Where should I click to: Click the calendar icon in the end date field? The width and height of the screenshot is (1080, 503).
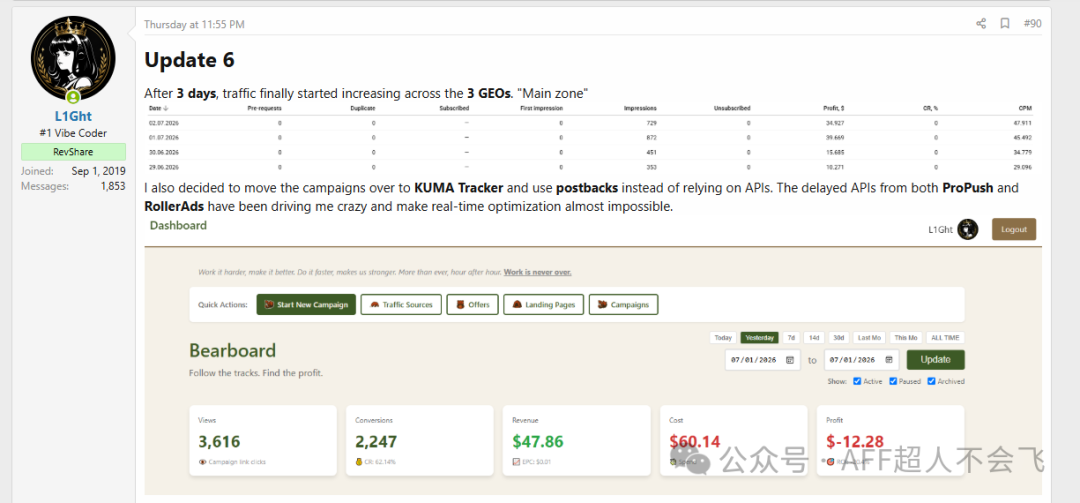889,360
